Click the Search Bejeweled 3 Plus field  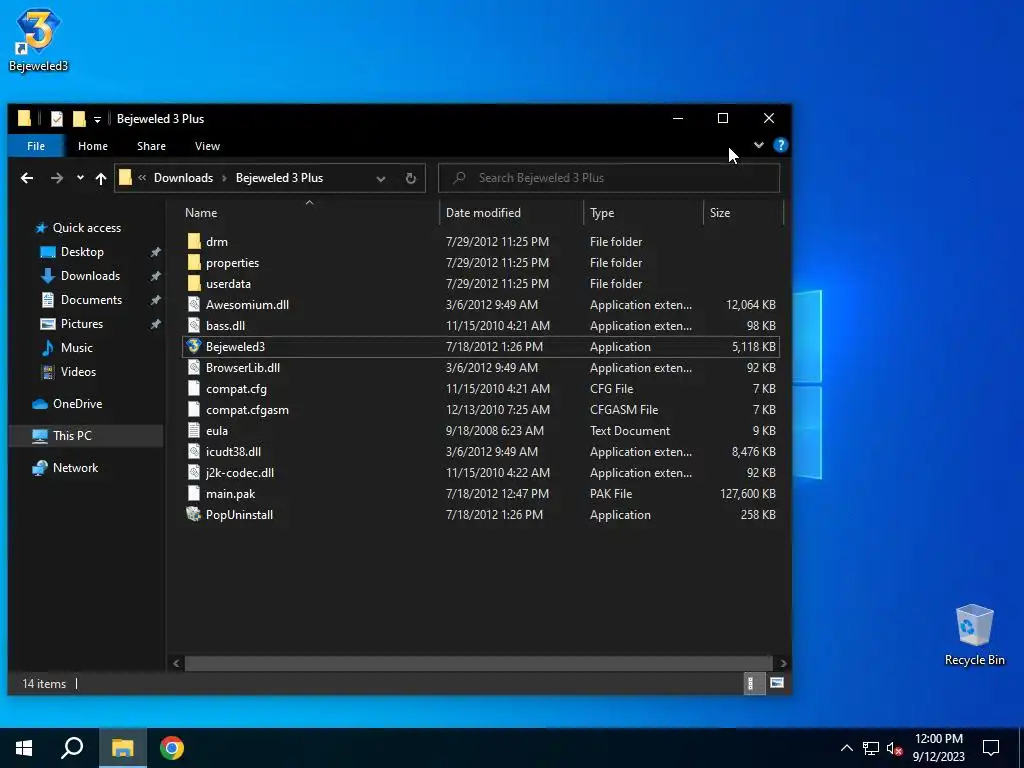(x=609, y=178)
